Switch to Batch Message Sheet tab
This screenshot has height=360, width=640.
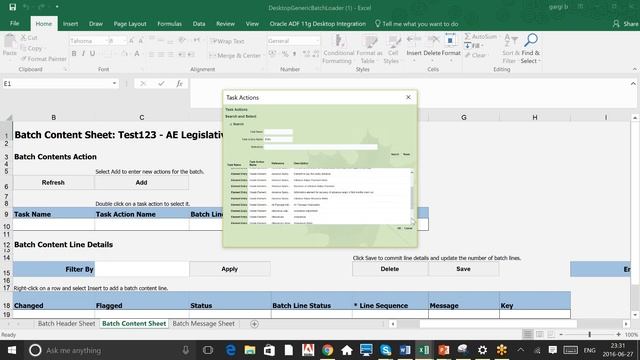[203, 323]
